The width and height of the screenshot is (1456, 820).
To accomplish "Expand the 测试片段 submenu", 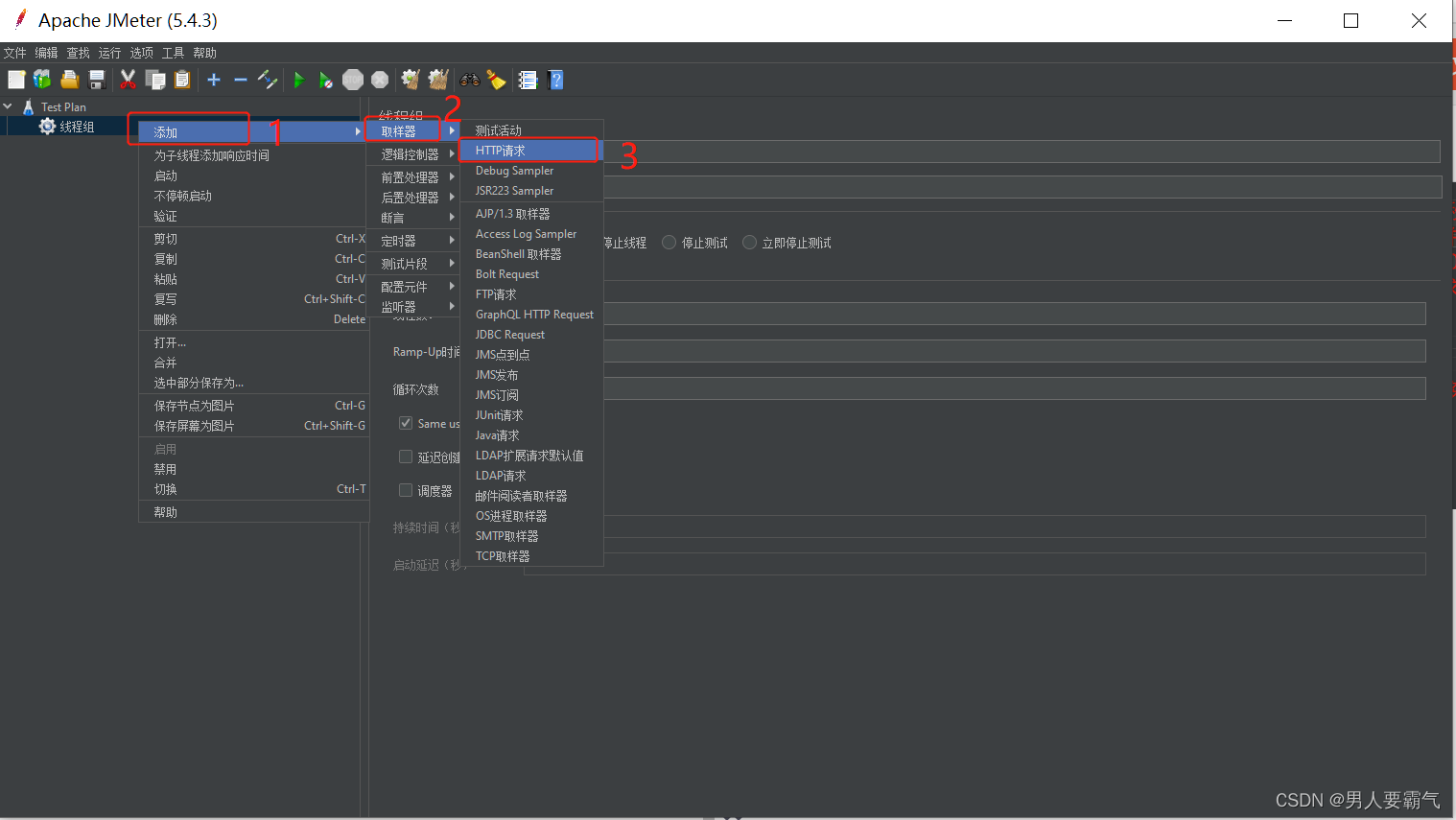I will (413, 264).
